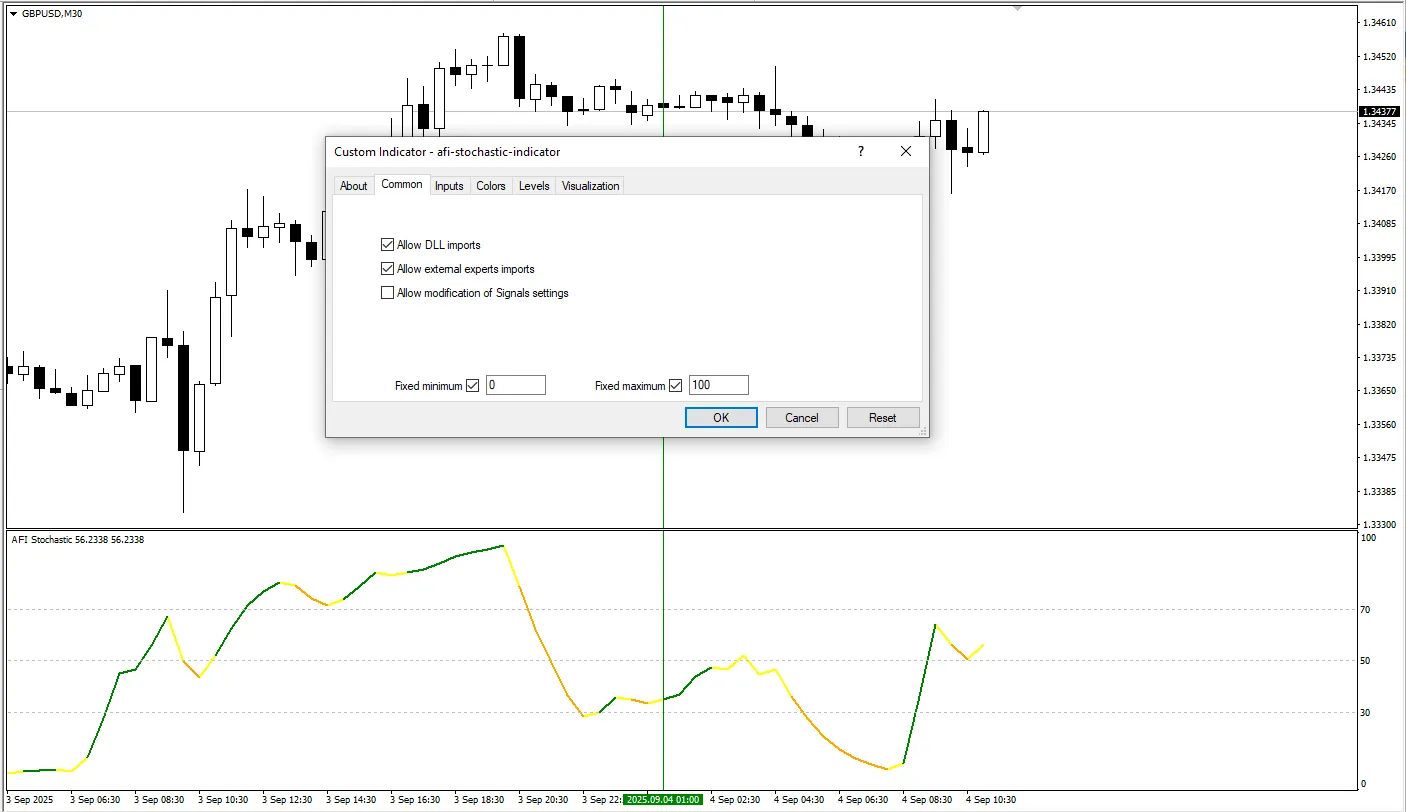Open the Visualization tab

click(x=590, y=185)
